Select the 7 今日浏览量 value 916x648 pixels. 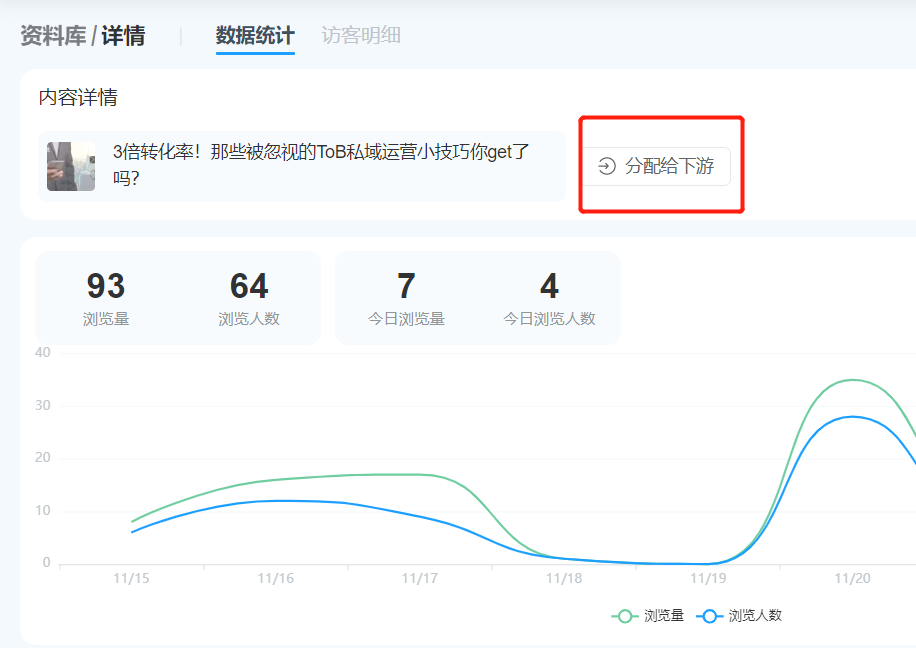coord(406,286)
